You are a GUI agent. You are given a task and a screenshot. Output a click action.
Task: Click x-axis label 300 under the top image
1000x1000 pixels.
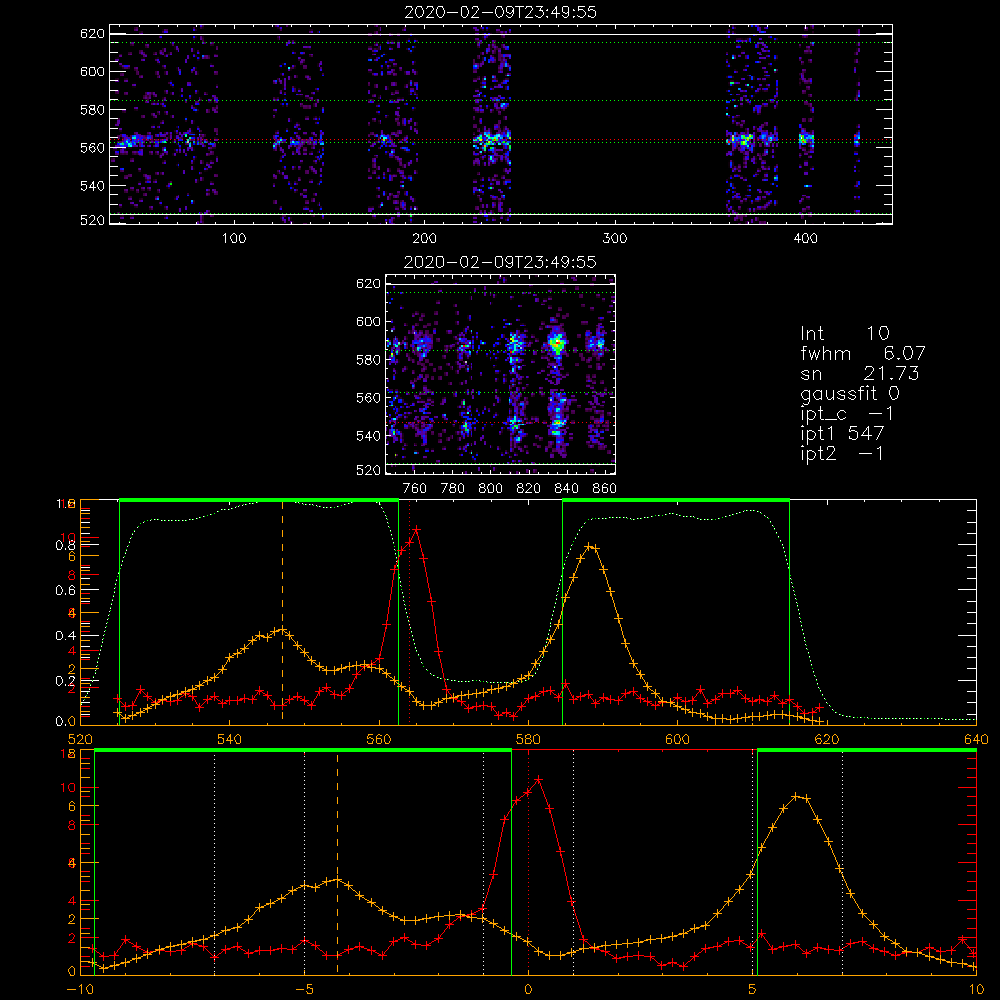coord(615,239)
